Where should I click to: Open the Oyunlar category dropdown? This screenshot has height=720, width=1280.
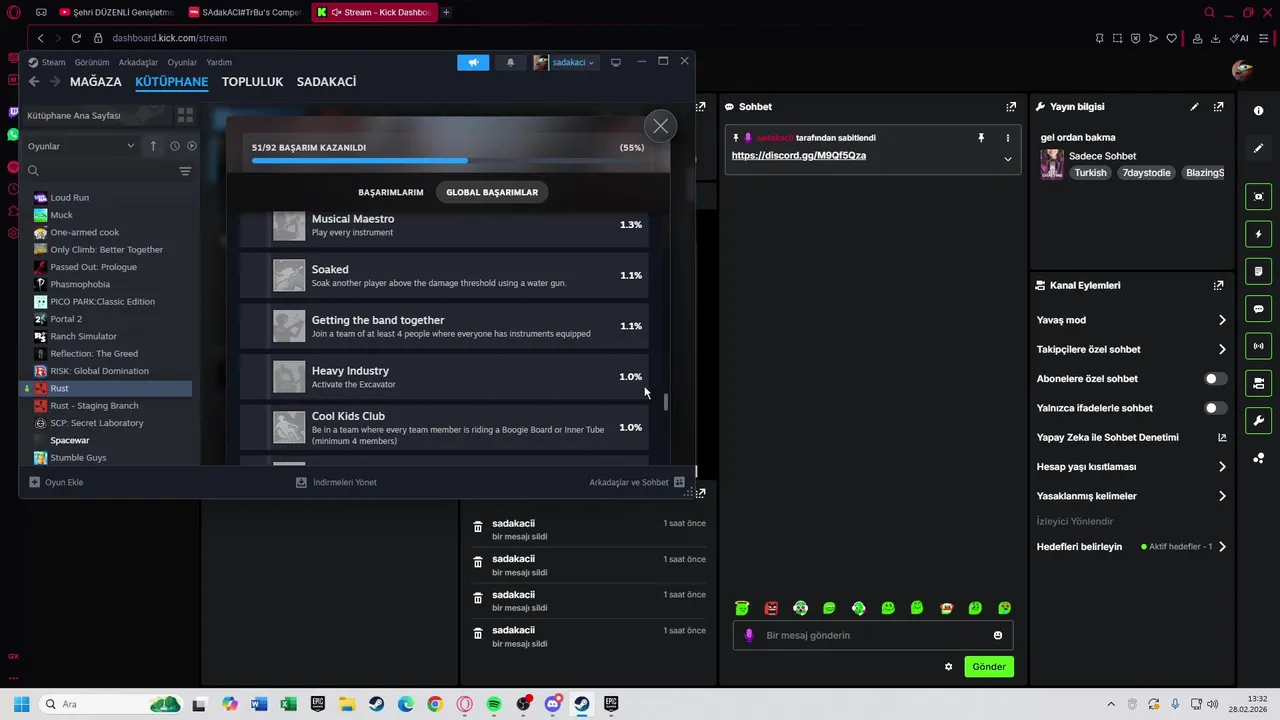coord(81,146)
